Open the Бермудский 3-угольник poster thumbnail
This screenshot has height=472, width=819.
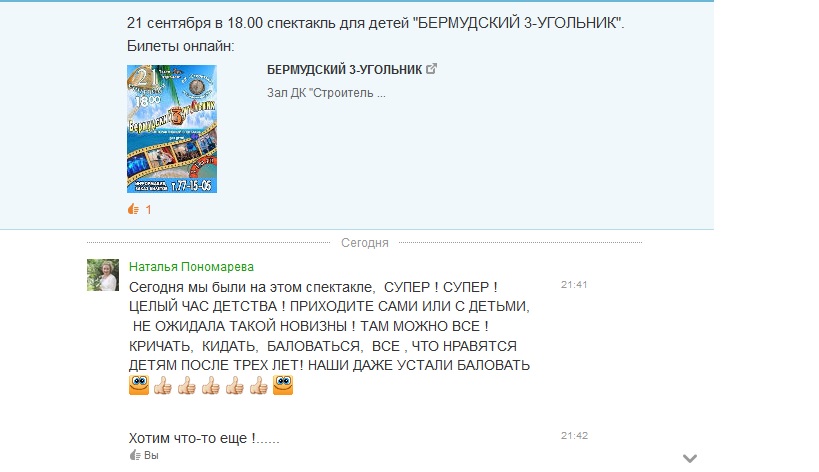tap(172, 129)
